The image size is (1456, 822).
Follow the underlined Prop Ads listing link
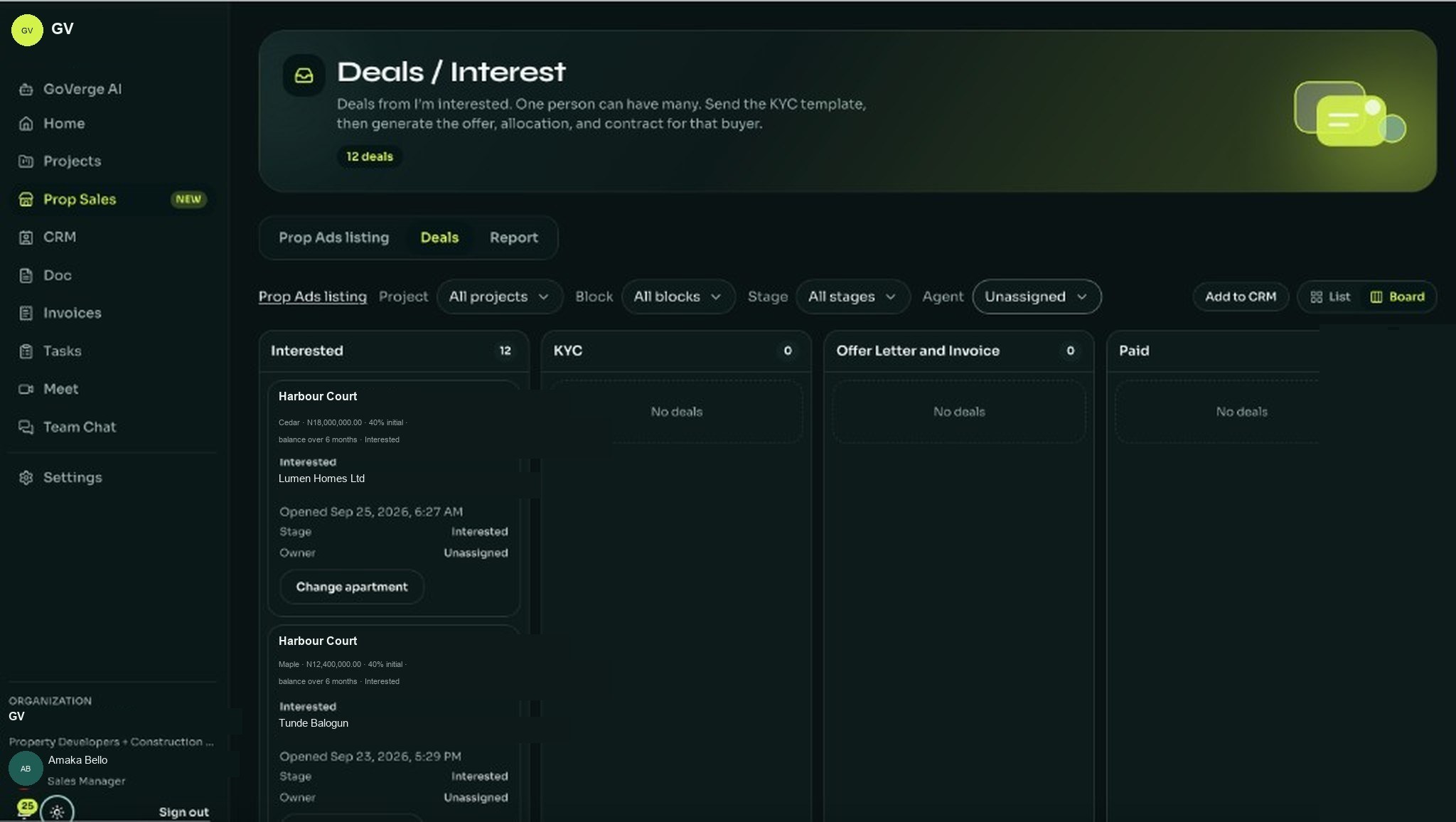pos(313,297)
